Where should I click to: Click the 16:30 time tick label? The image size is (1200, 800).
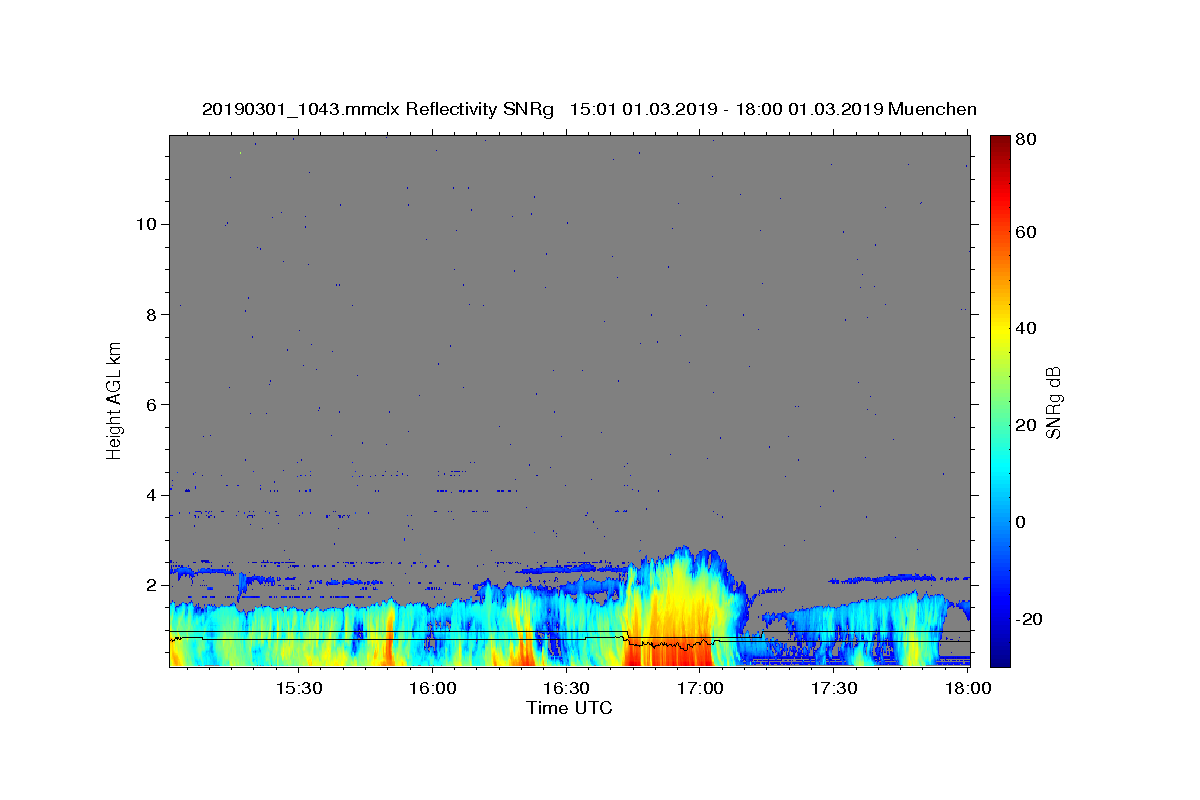566,689
